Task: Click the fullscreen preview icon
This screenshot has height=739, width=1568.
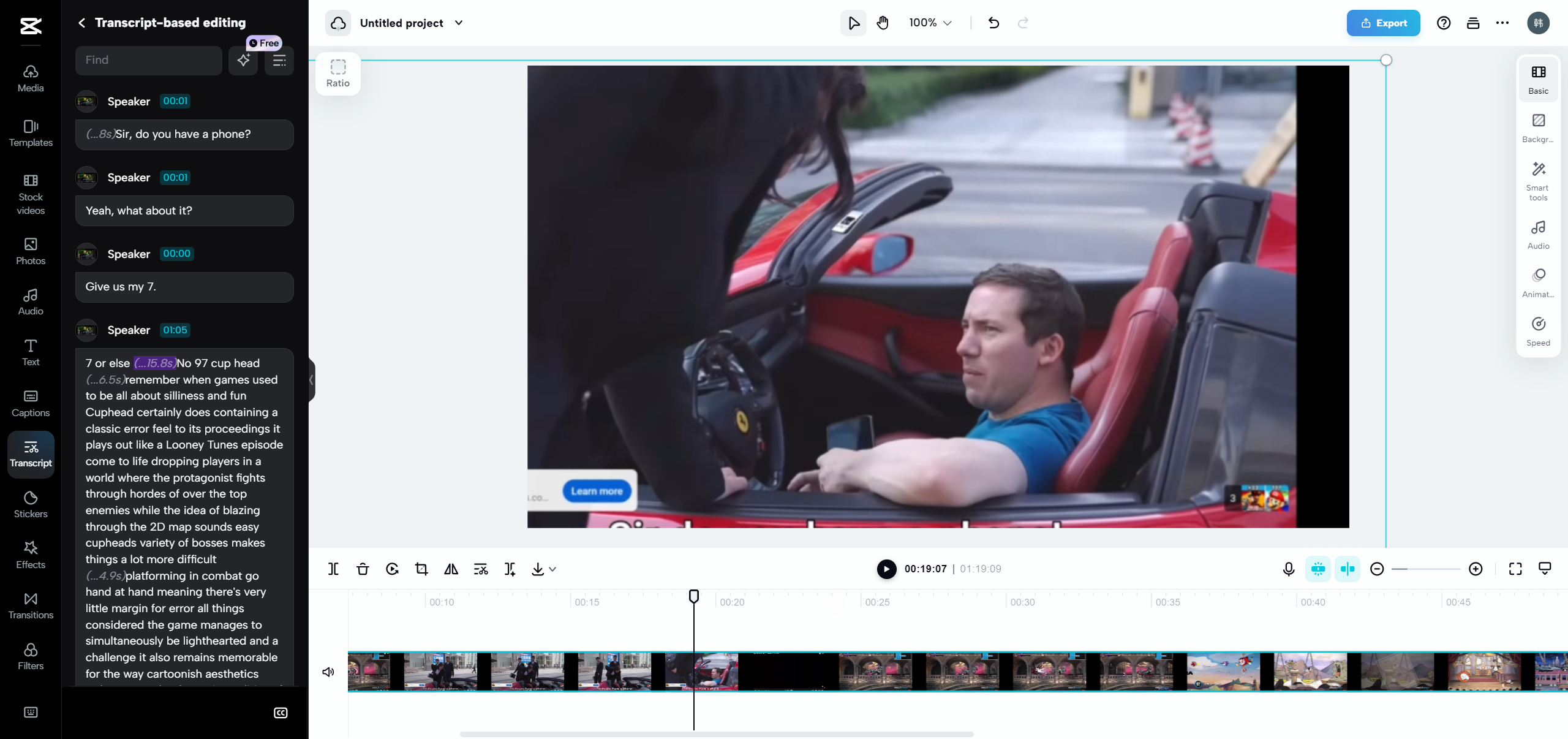Action: (x=1515, y=569)
